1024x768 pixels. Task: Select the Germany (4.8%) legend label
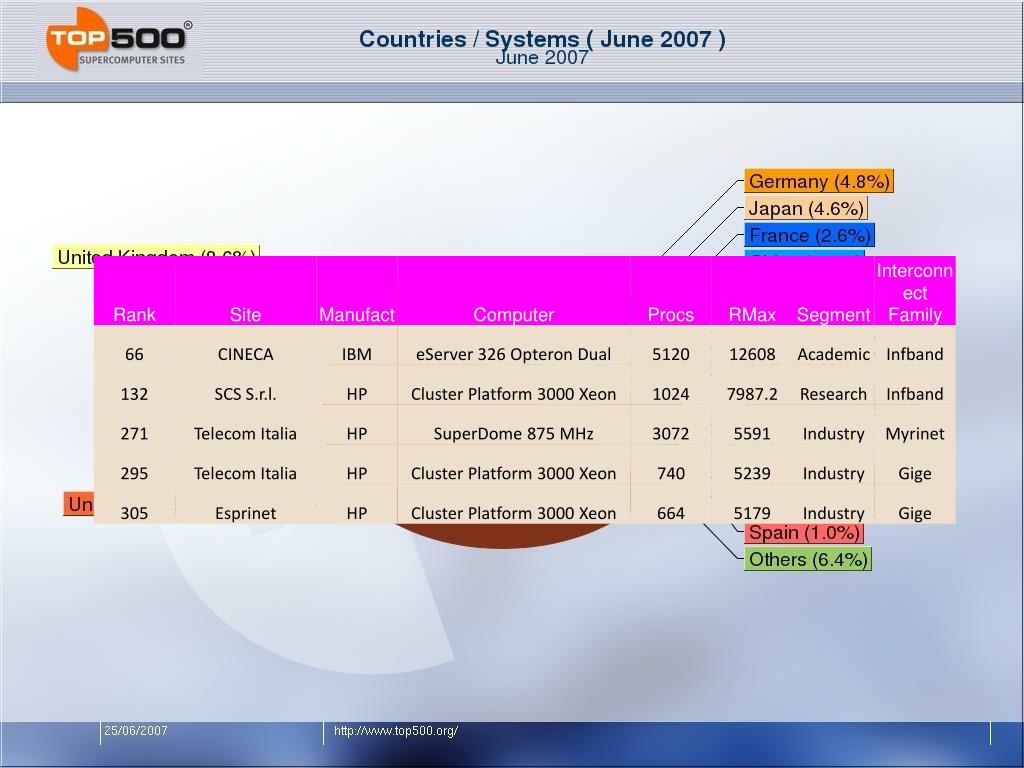(819, 181)
